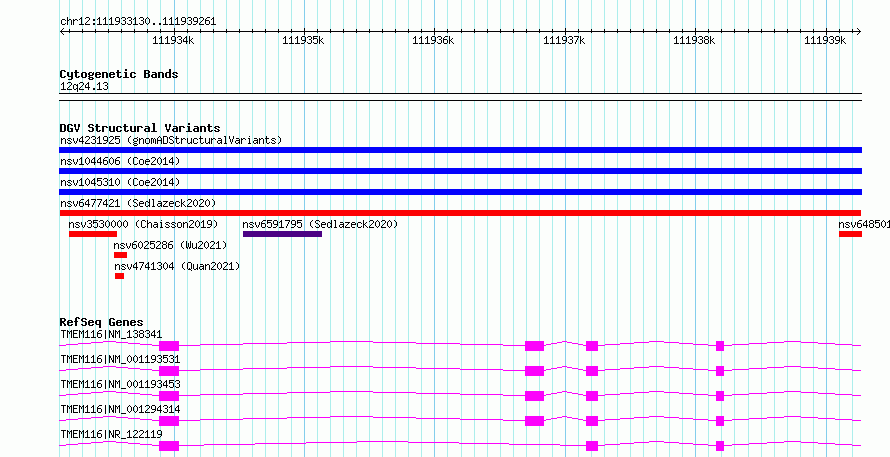Click the nsv4741304 (Quan2021) label
890x457 pixels.
tap(177, 266)
